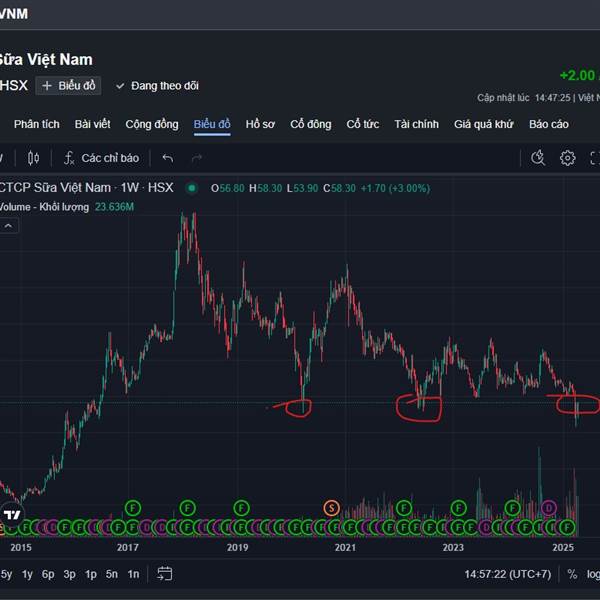Image resolution: width=600 pixels, height=600 pixels.
Task: Open the Tài chính tab
Action: 416,124
